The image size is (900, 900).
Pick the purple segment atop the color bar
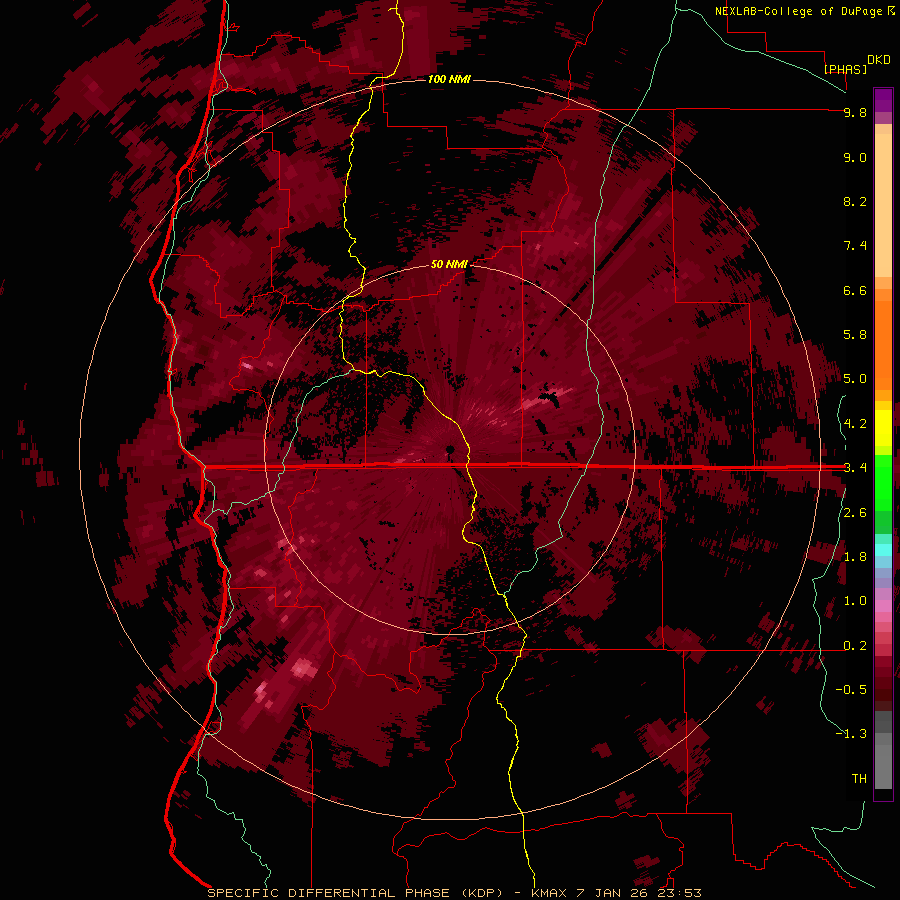(x=883, y=101)
